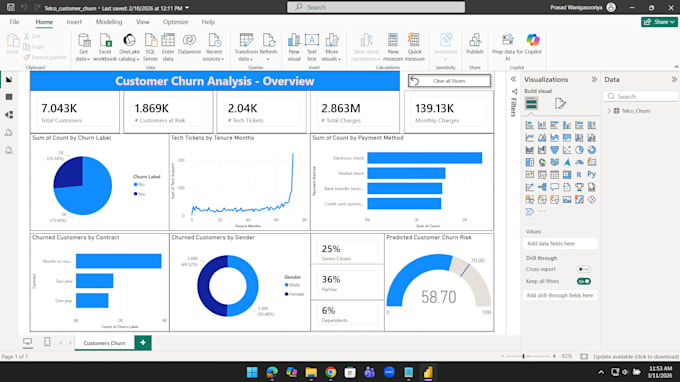Collapse the Visualizations pane
Screen dimensions: 680x382
point(594,79)
